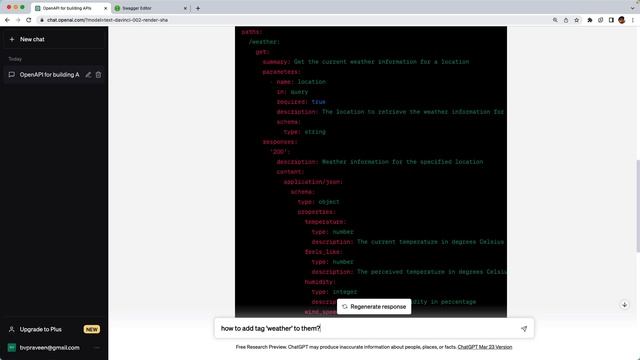Screen dimensions: 640x360
Task: Bookmark this page with the star icon
Action: coord(576,20)
